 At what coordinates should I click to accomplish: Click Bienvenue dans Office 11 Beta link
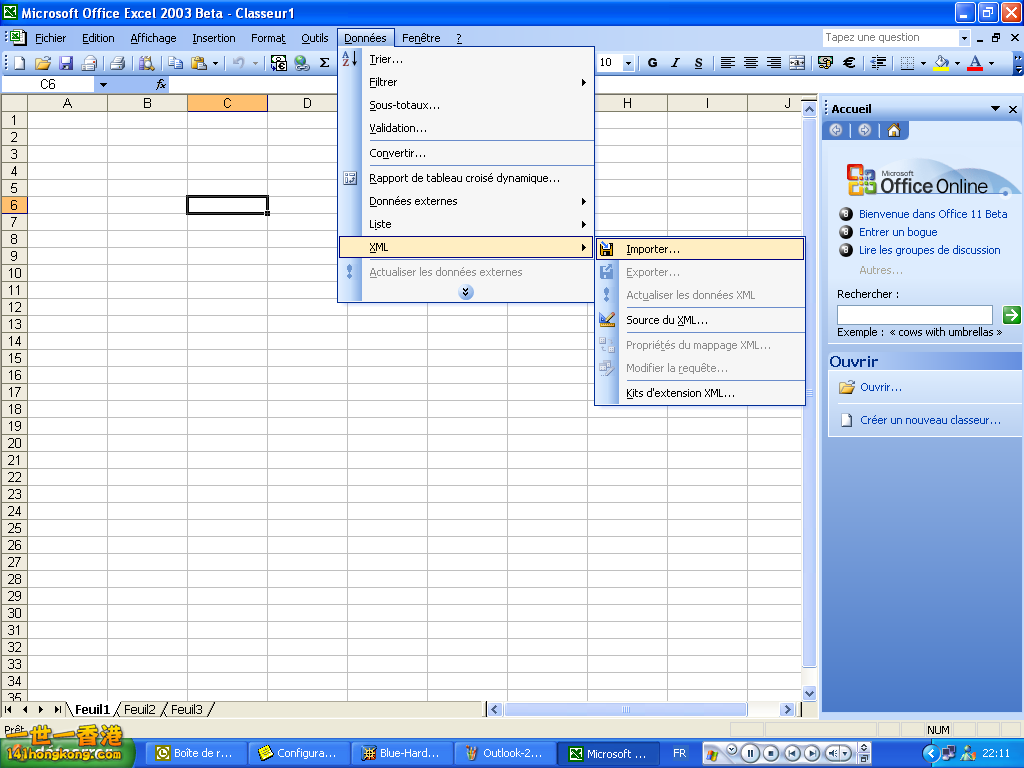pyautogui.click(x=933, y=214)
